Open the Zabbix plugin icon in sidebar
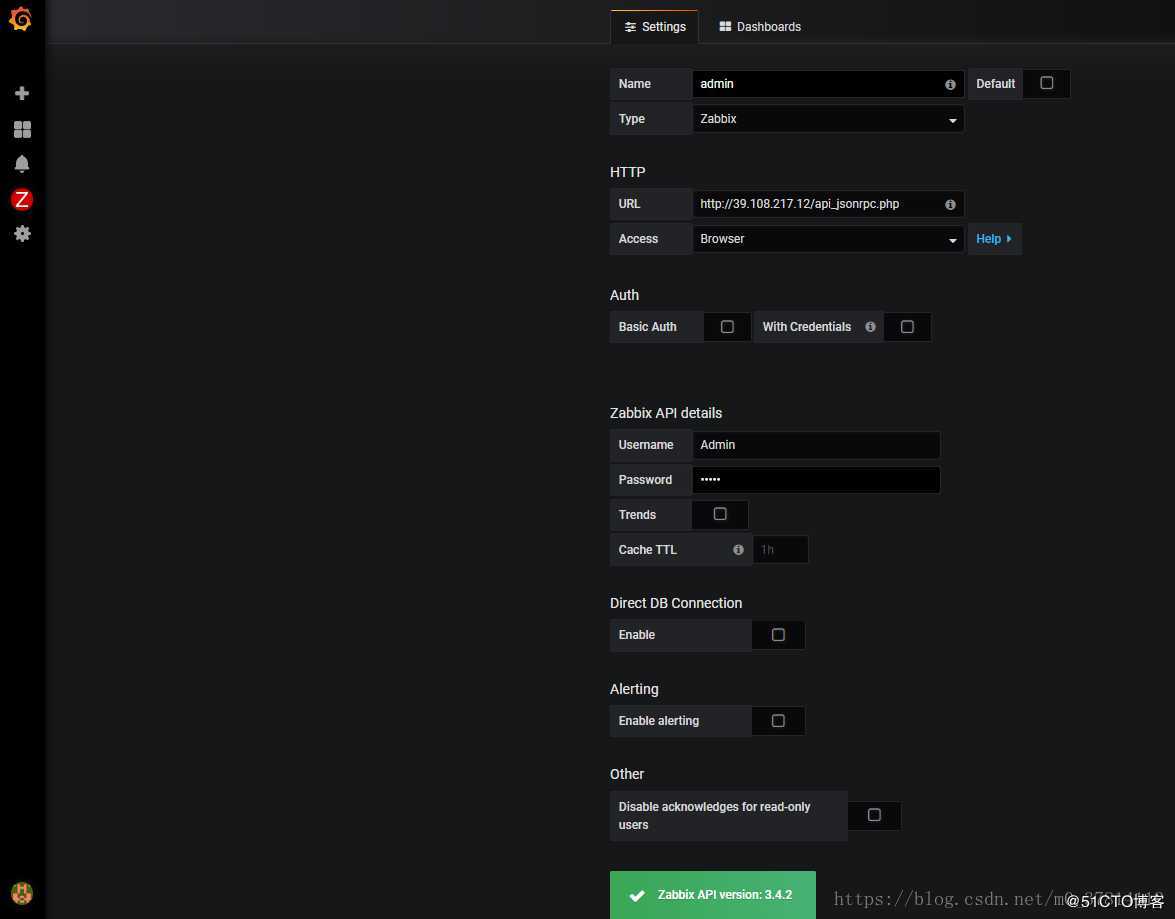 (x=22, y=199)
